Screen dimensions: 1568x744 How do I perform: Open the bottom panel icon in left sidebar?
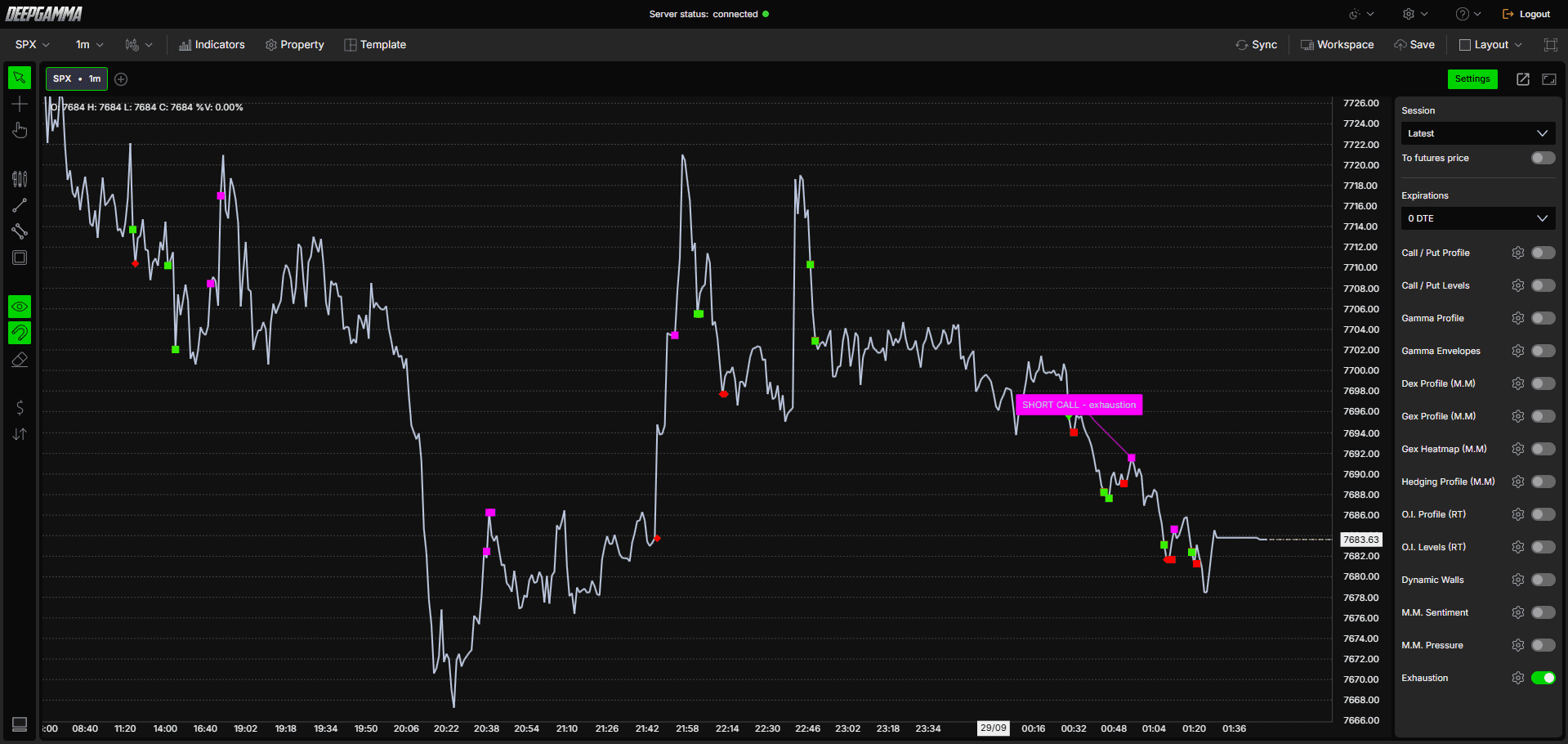pos(20,724)
